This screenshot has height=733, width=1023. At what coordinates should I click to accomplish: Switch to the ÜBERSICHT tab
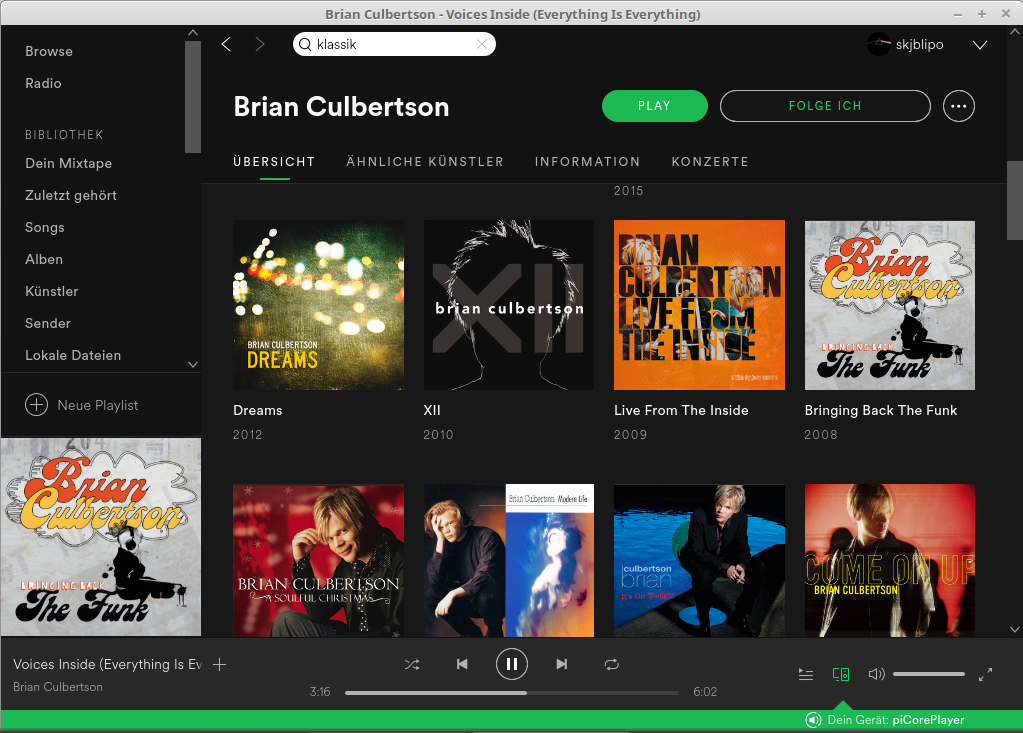click(x=274, y=162)
